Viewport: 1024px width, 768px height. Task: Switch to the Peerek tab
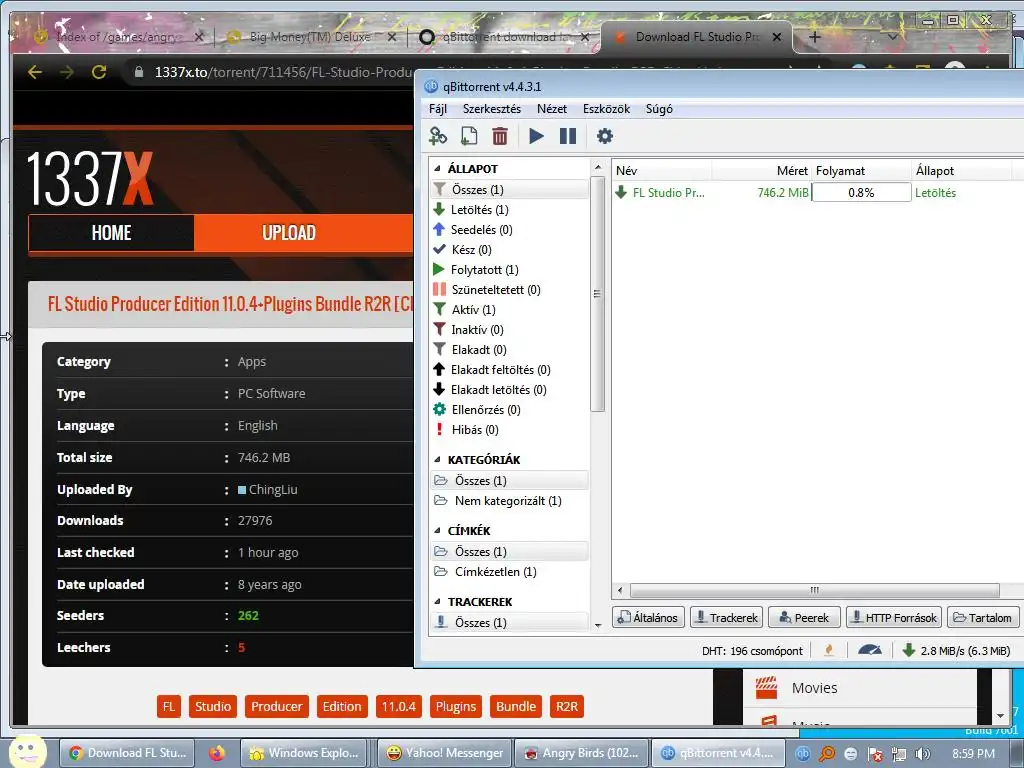point(804,618)
